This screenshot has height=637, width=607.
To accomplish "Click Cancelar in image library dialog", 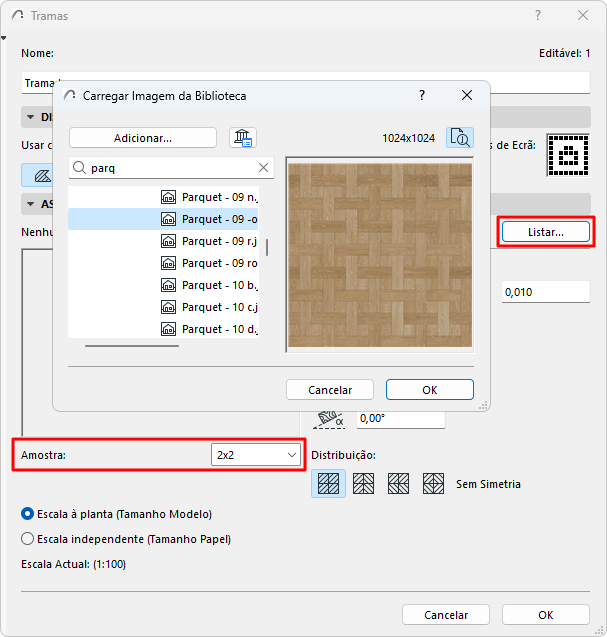I will tap(330, 390).
